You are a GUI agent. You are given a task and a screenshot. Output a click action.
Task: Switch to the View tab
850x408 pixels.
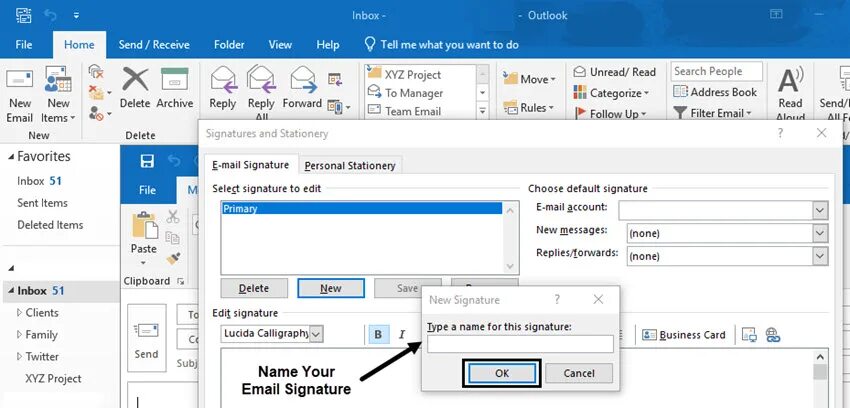(x=280, y=44)
